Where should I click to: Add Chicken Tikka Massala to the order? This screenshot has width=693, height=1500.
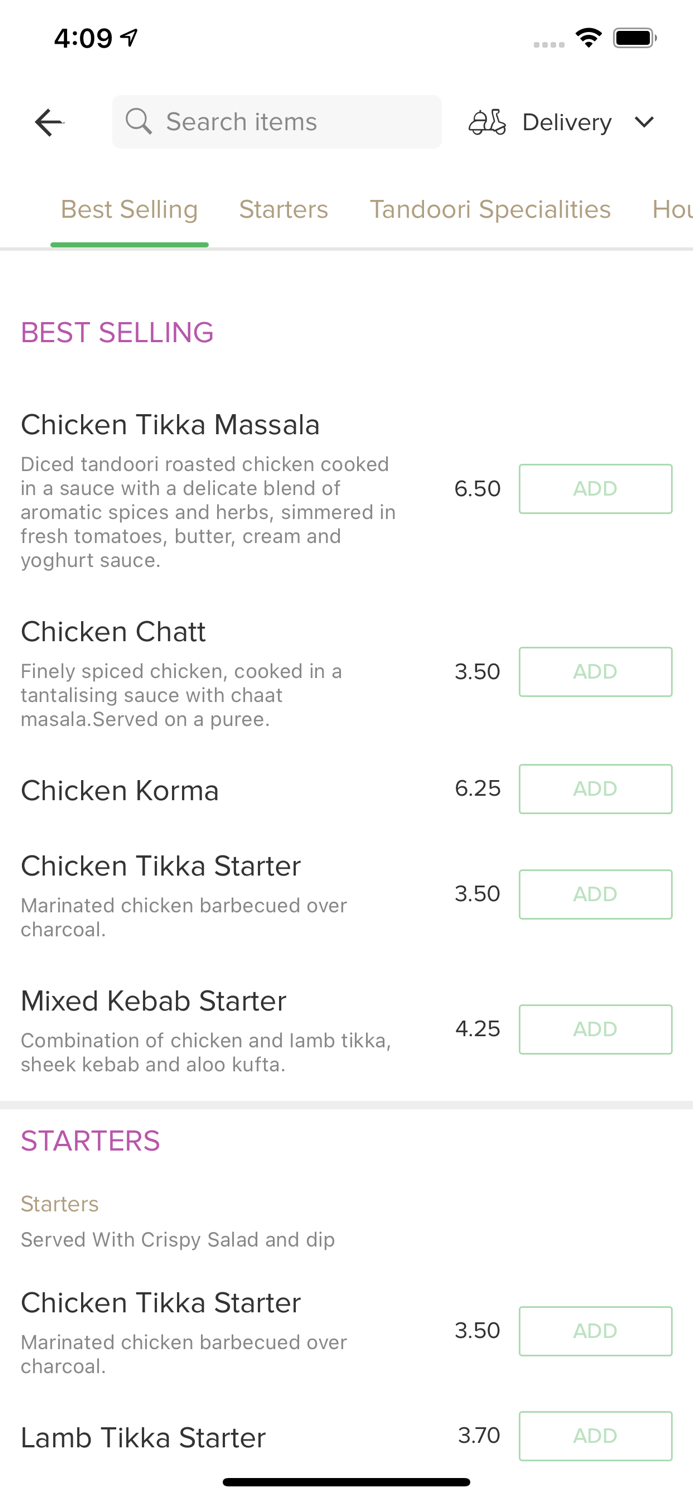coord(595,489)
